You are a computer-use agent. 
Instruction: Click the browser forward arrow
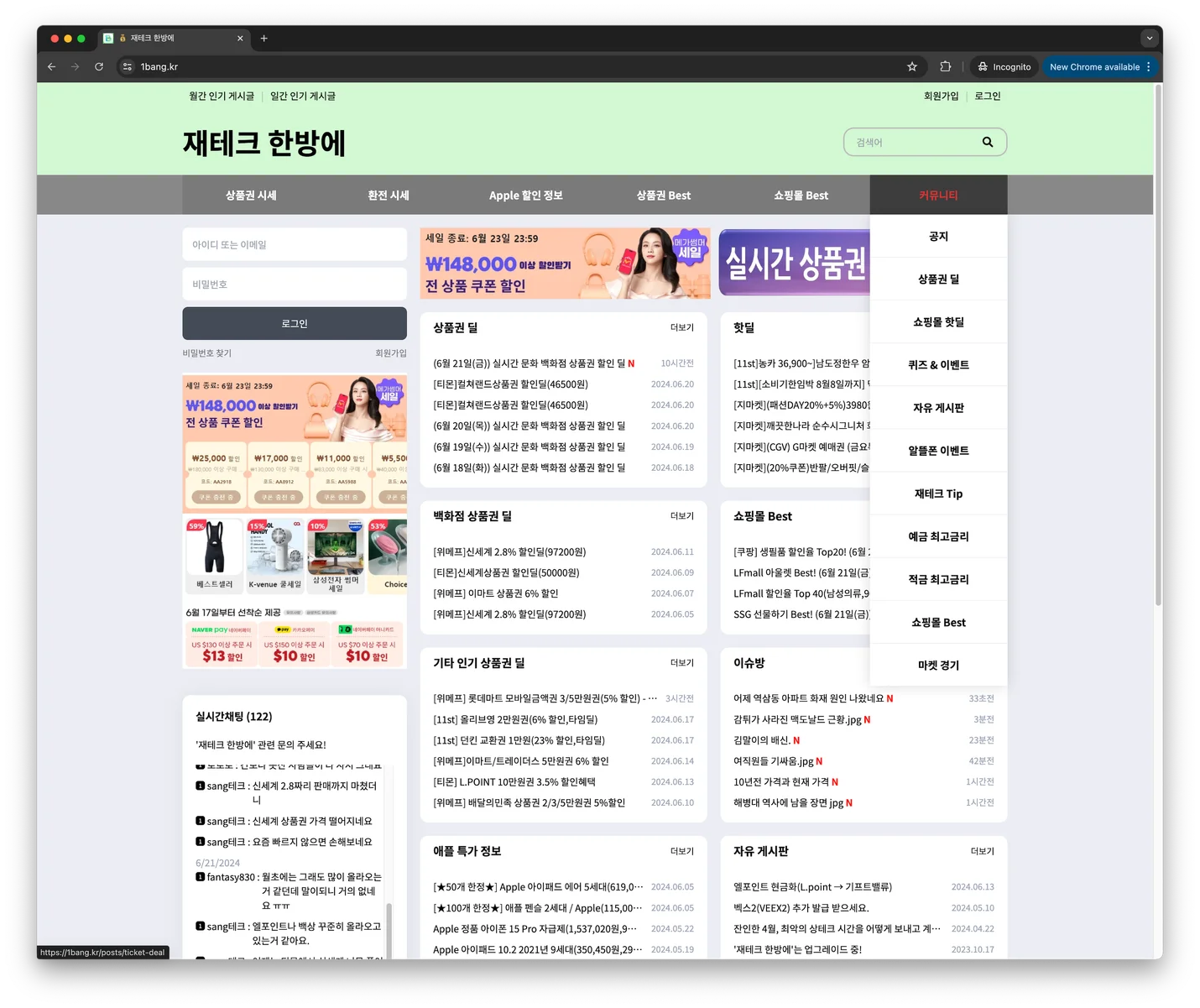click(76, 66)
